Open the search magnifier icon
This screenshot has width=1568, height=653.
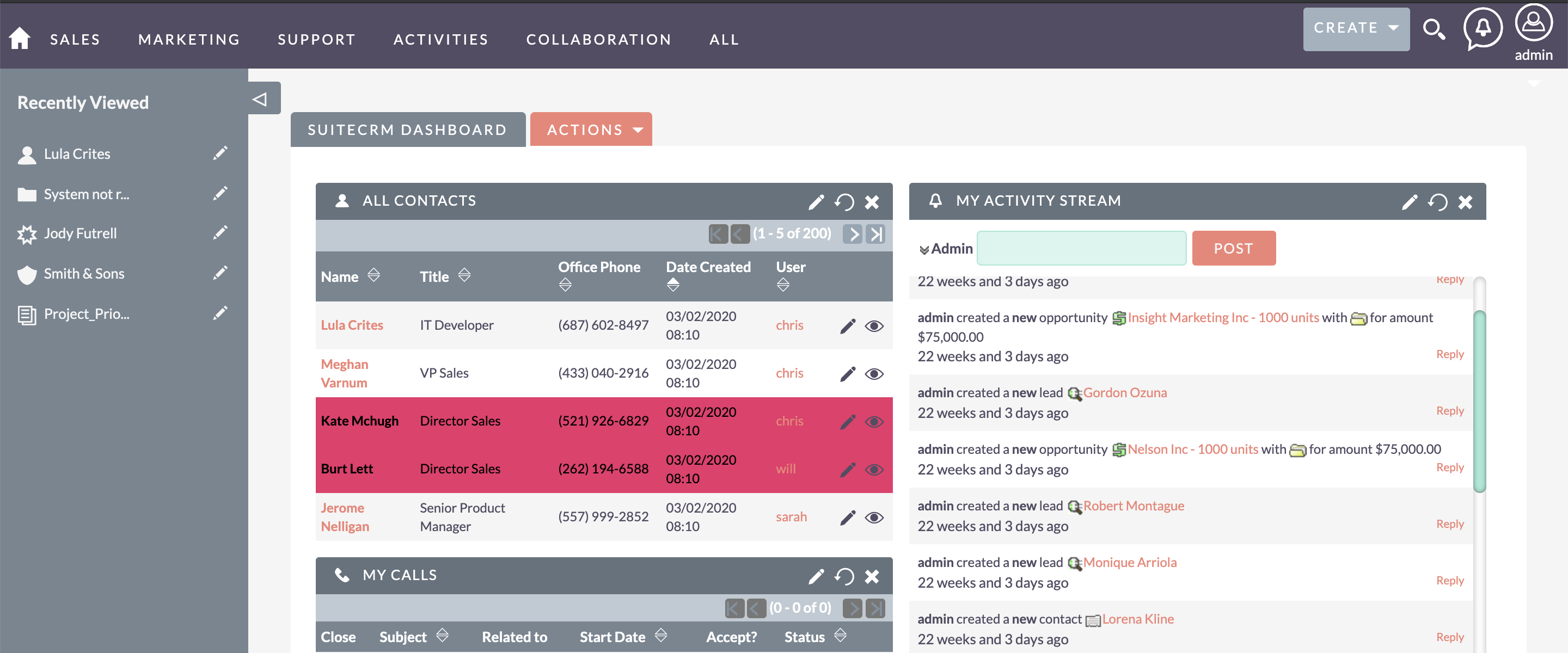pos(1435,29)
